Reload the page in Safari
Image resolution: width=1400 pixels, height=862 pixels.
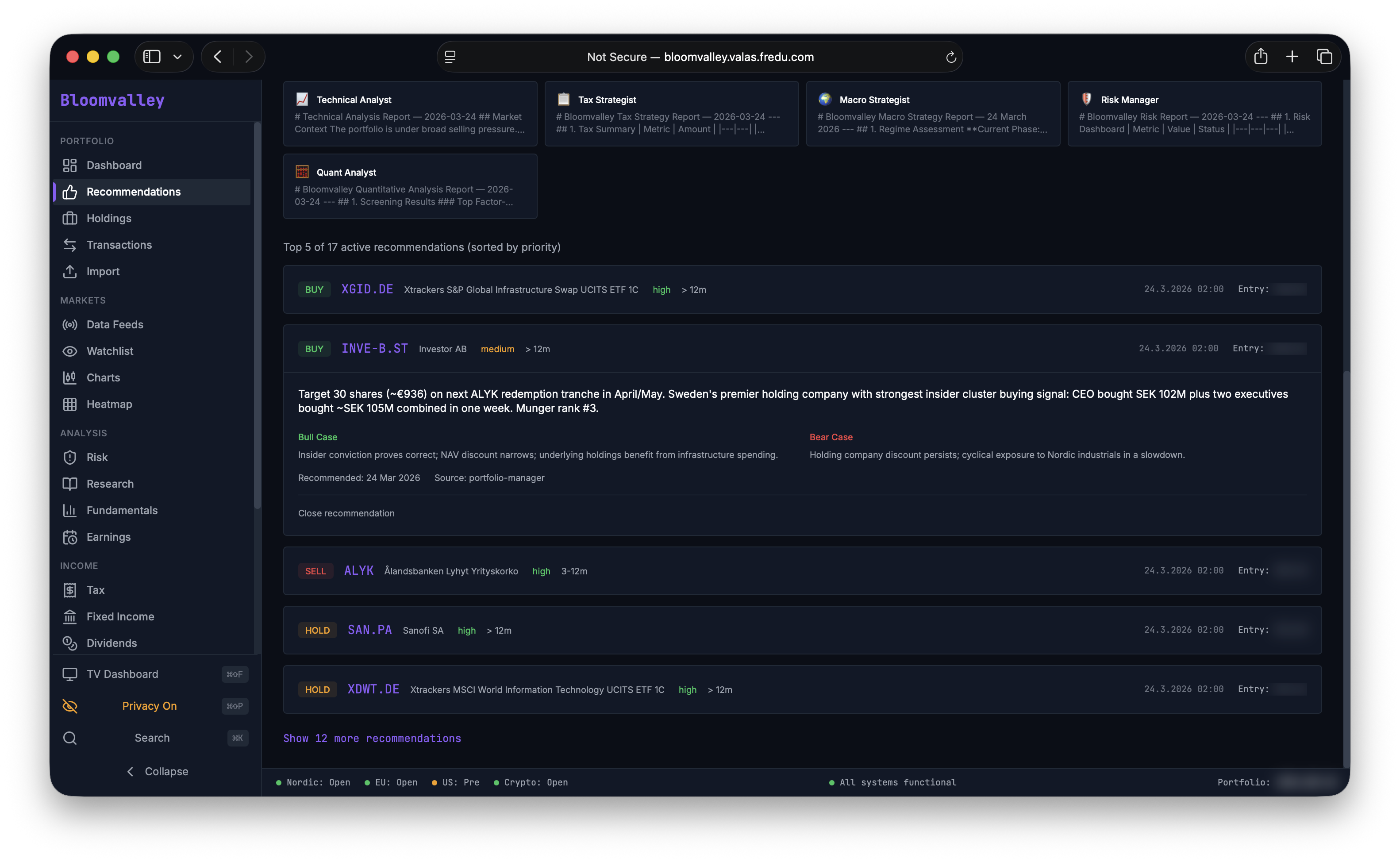(x=951, y=57)
